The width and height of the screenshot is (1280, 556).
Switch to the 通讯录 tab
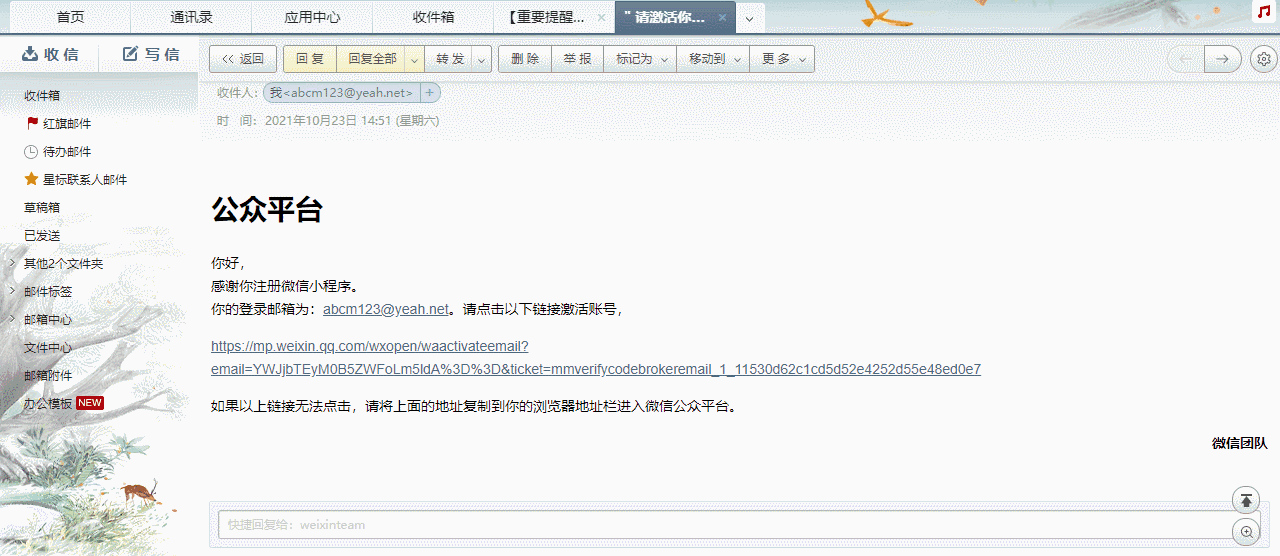191,18
